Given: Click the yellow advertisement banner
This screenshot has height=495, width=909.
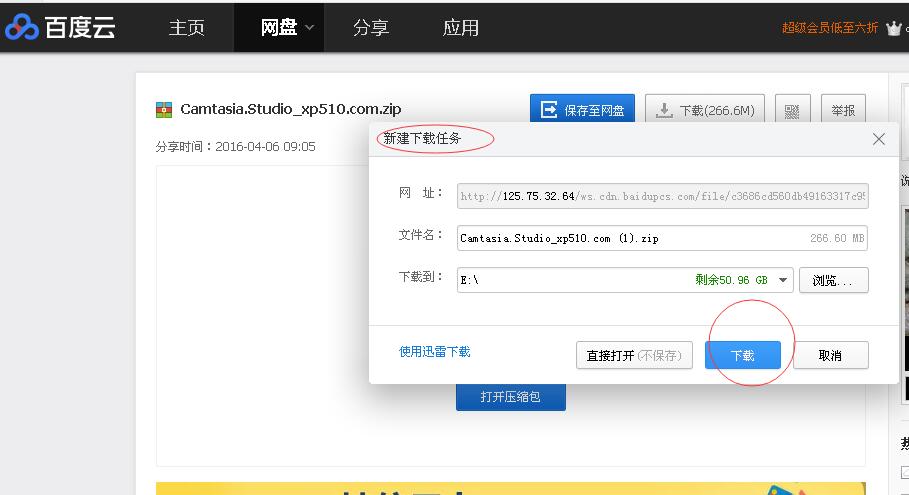Looking at the screenshot, I should point(511,488).
